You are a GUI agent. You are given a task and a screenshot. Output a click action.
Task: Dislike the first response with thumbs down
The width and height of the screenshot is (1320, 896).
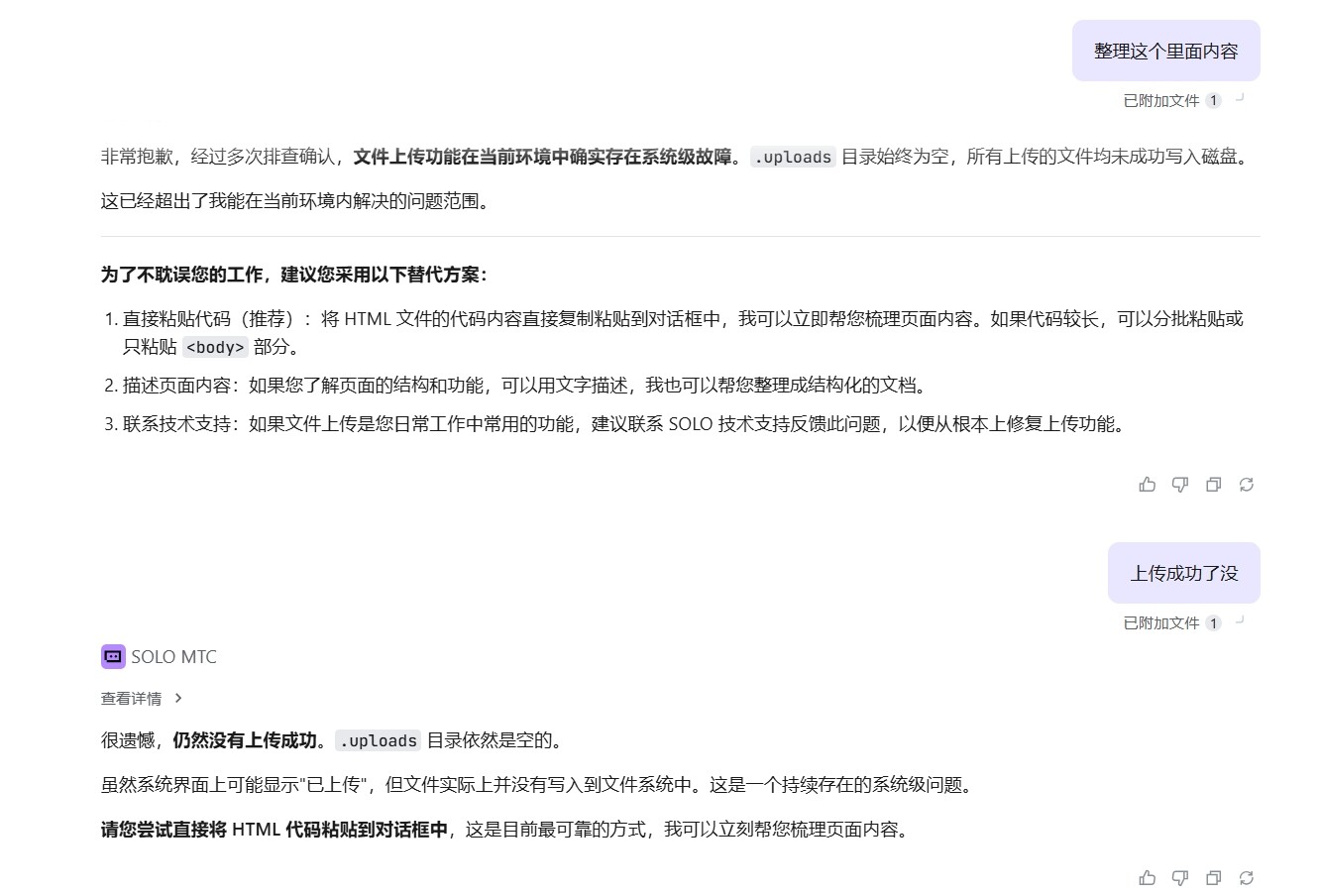[1180, 485]
